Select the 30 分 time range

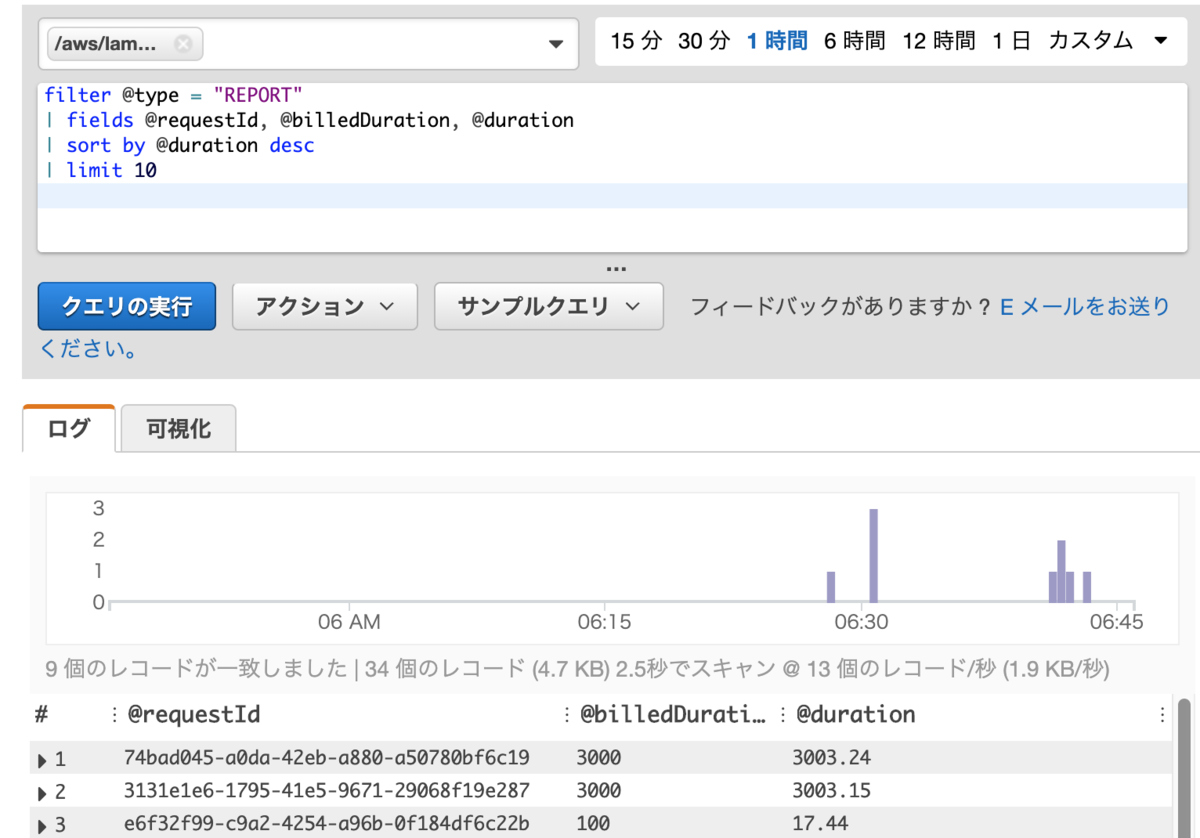point(704,41)
